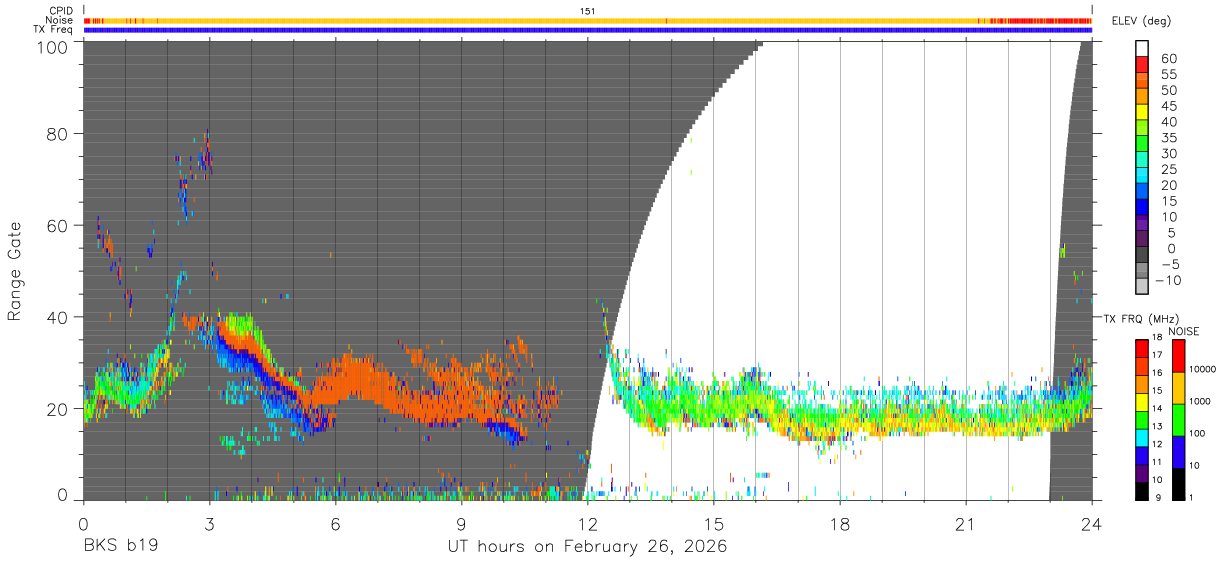Pick the red segment of elevation color bar
1228x567 pixels.
click(1142, 64)
